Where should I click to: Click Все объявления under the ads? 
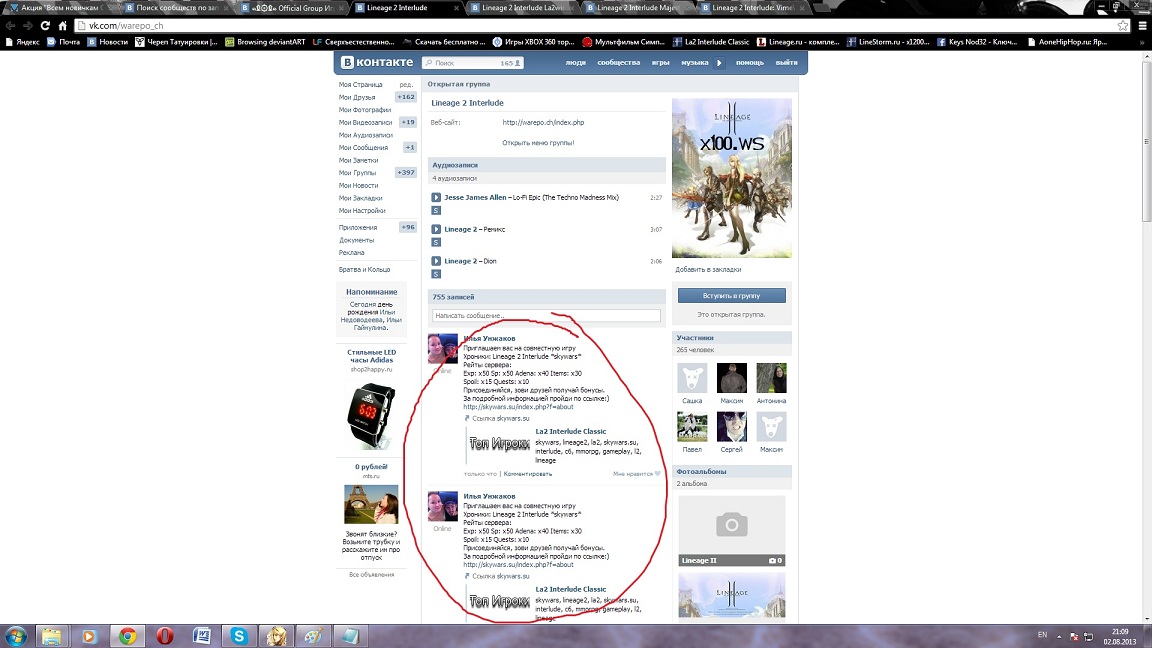[x=371, y=575]
